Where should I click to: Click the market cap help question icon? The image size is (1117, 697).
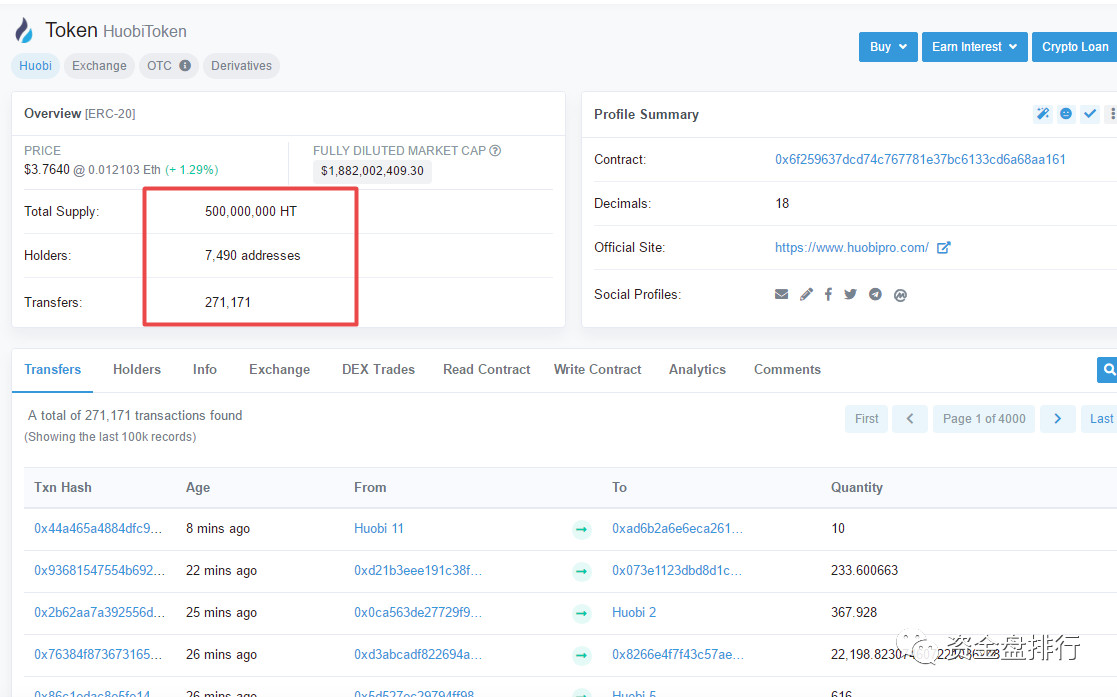(495, 151)
